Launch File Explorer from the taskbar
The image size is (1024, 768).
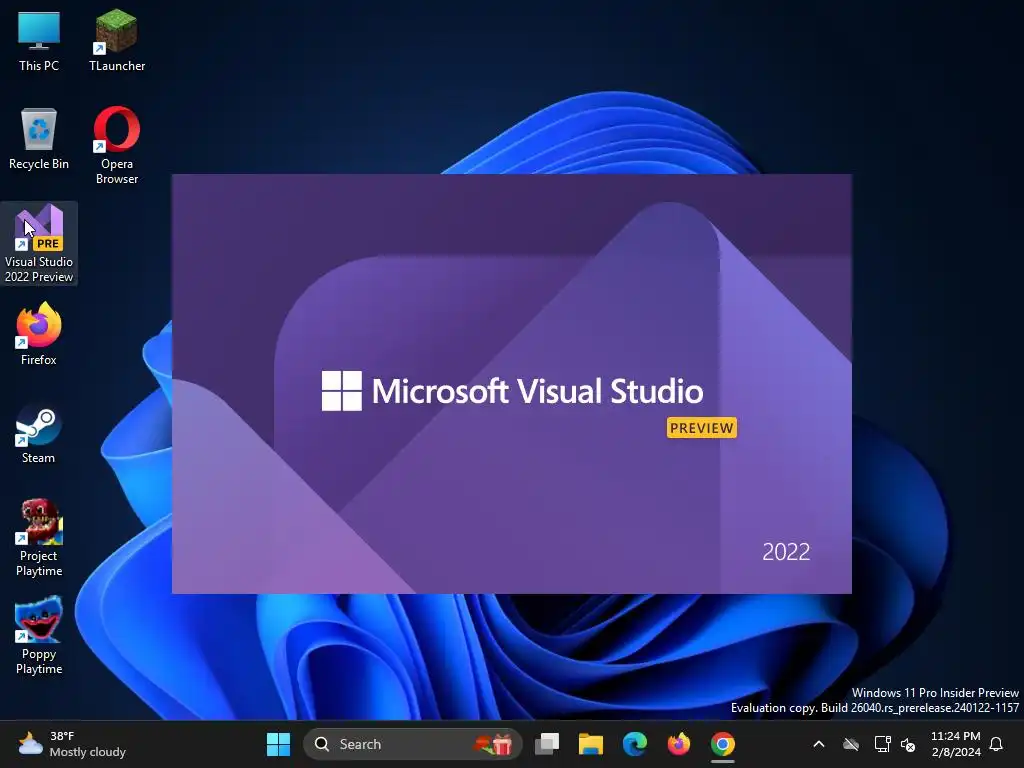[590, 744]
